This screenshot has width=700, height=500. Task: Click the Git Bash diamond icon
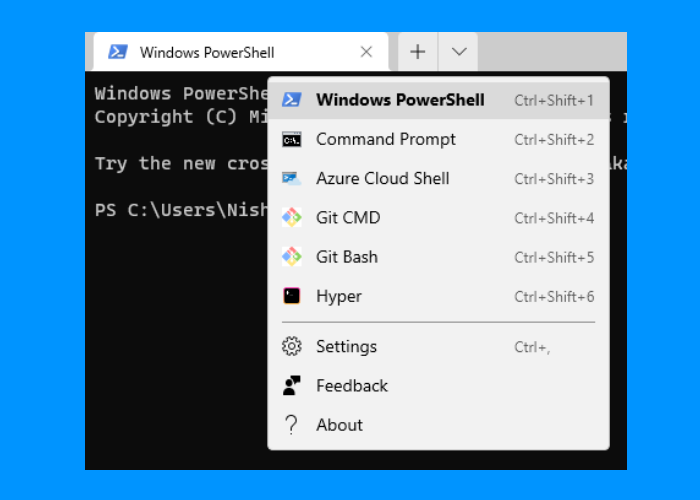click(x=292, y=257)
